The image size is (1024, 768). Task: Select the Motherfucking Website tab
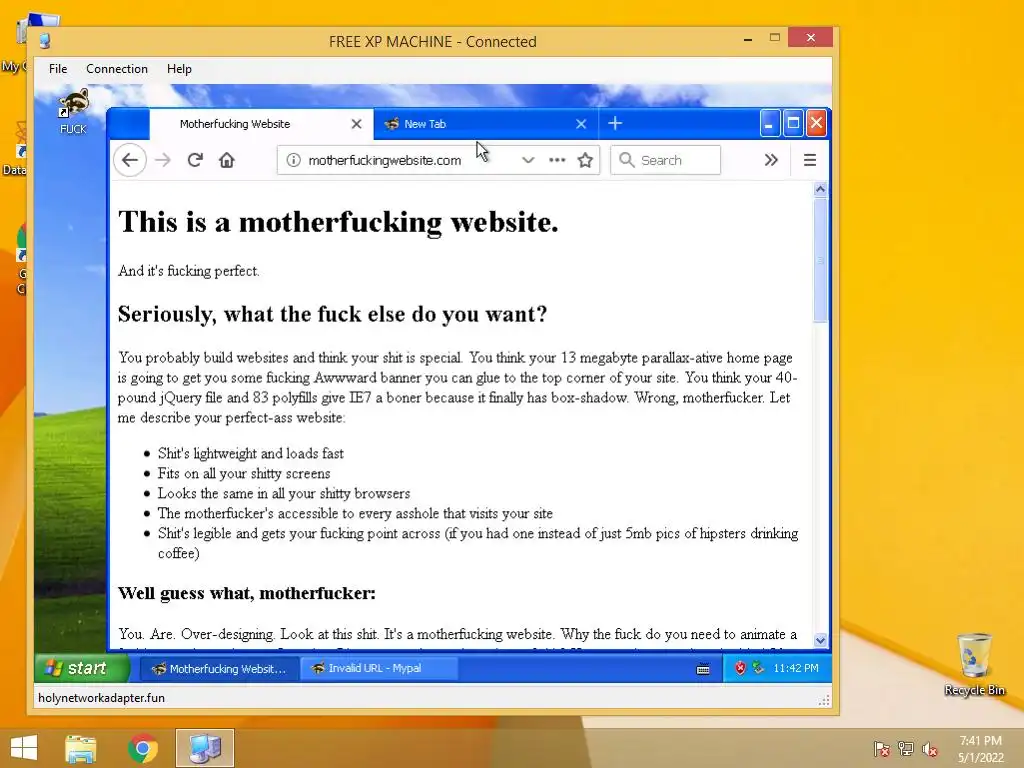tap(261, 124)
